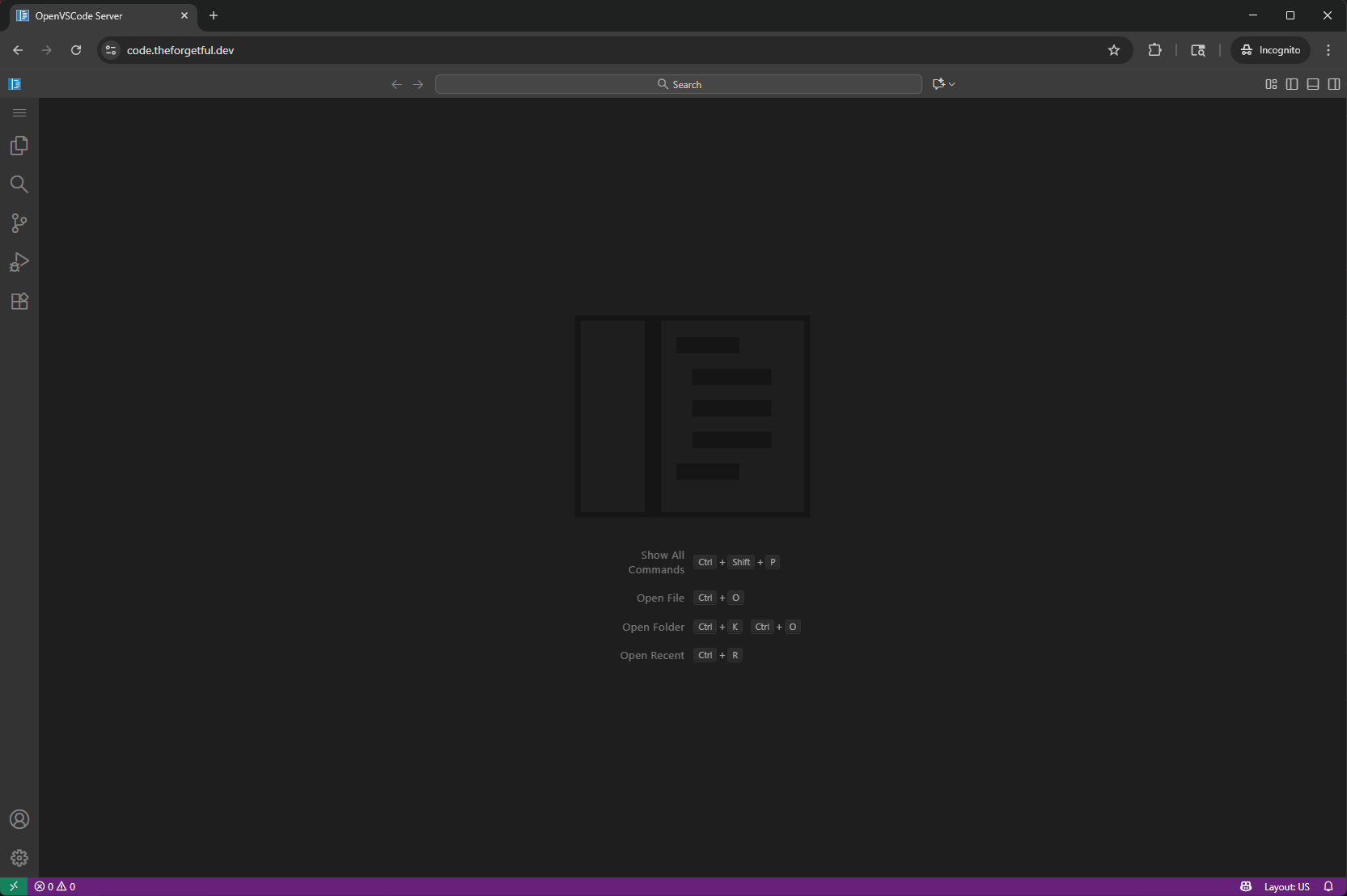Toggle the Primary Side Bar visibility

(x=1292, y=83)
